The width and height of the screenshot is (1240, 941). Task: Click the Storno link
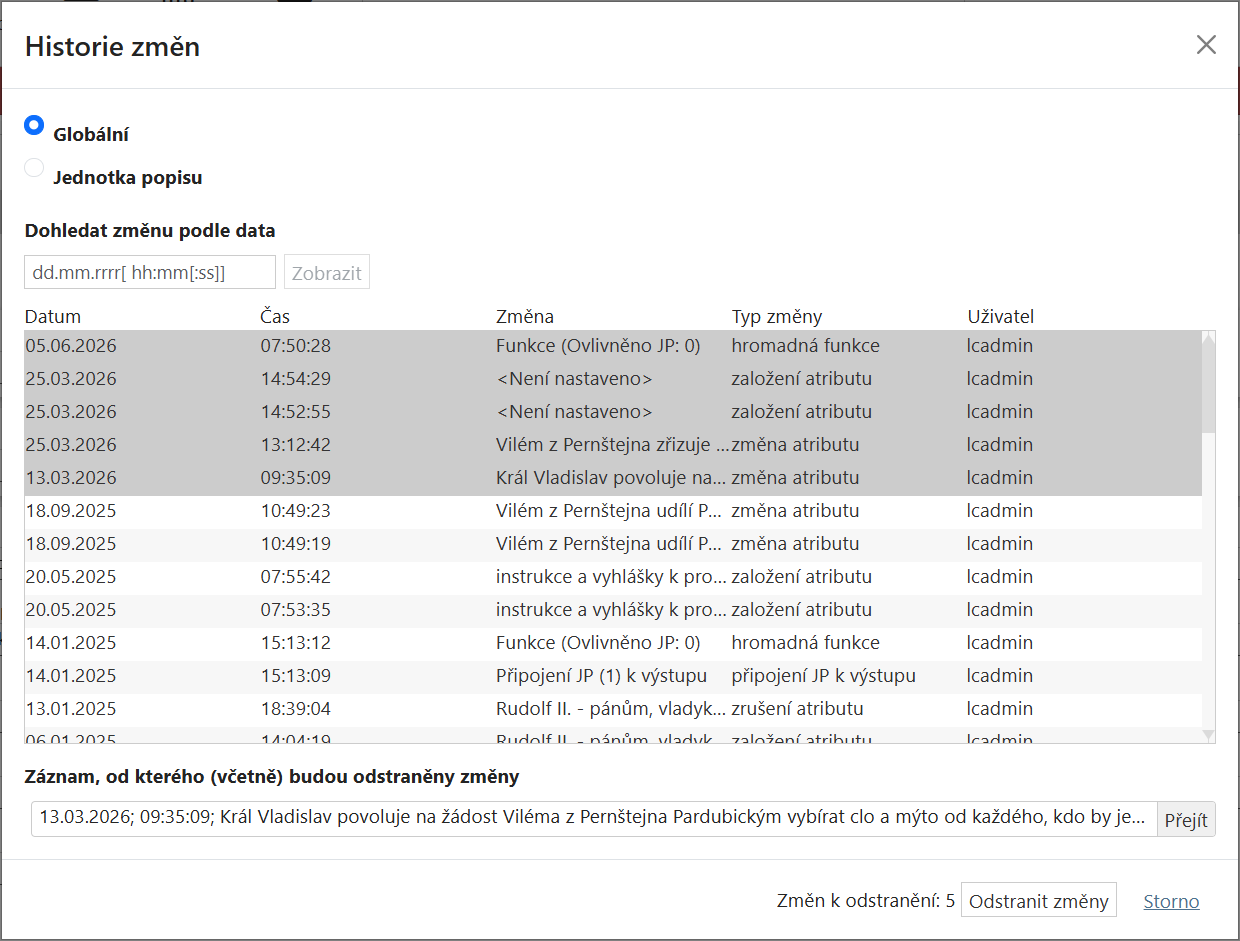point(1171,901)
